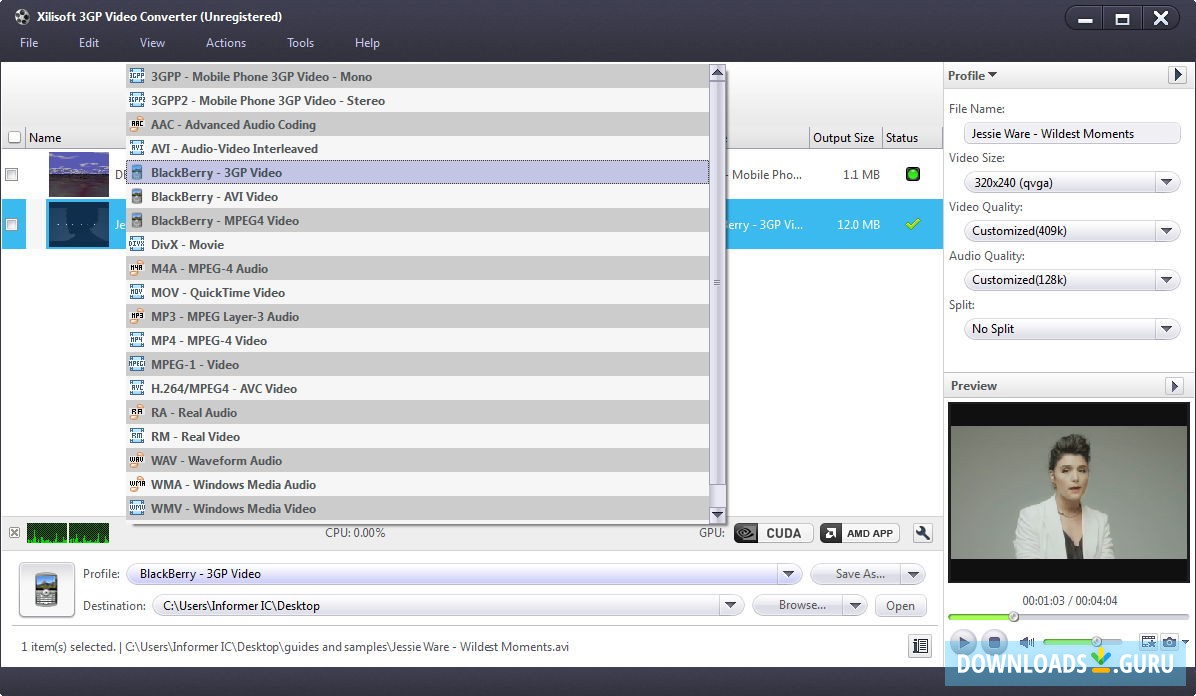The image size is (1196, 696).
Task: Open the Split options dropdown
Action: (x=1166, y=328)
